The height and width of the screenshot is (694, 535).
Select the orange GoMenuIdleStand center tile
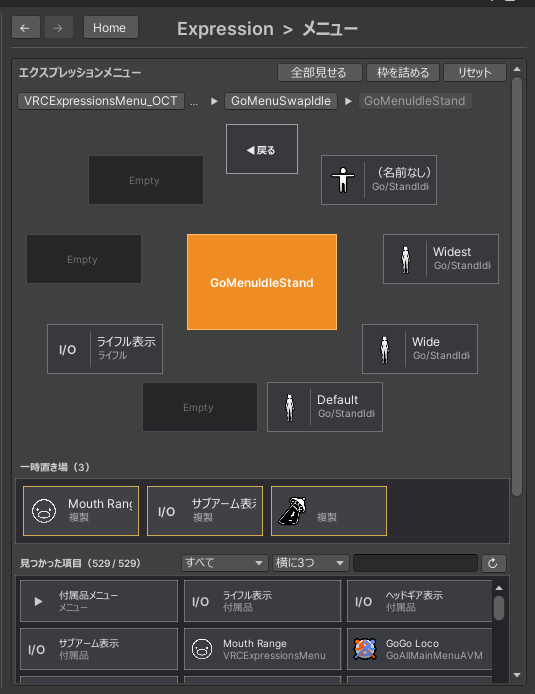point(262,282)
